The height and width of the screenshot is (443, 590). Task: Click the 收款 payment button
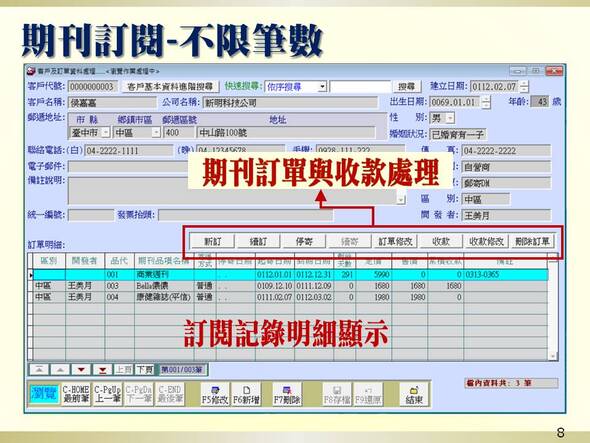click(x=441, y=241)
